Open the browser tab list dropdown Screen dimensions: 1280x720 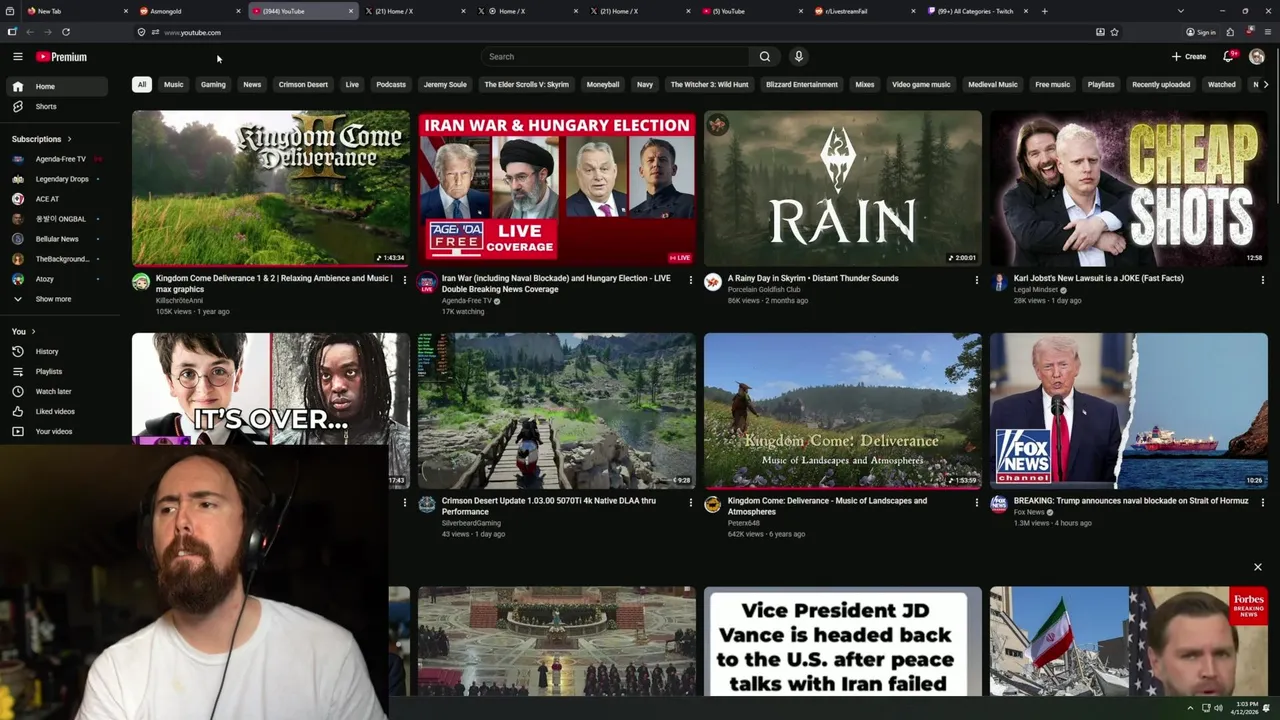click(x=1180, y=11)
